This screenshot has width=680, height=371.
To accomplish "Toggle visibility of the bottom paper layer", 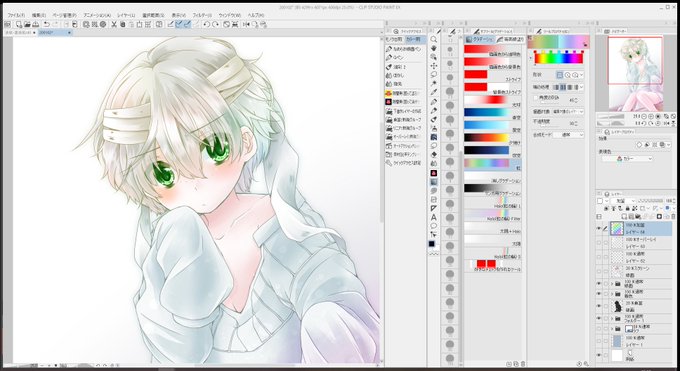I will [599, 355].
